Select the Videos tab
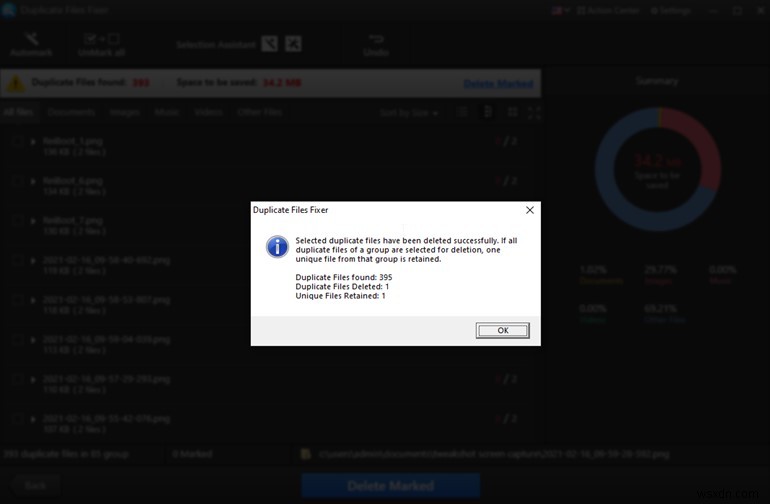The height and width of the screenshot is (504, 770). click(209, 112)
